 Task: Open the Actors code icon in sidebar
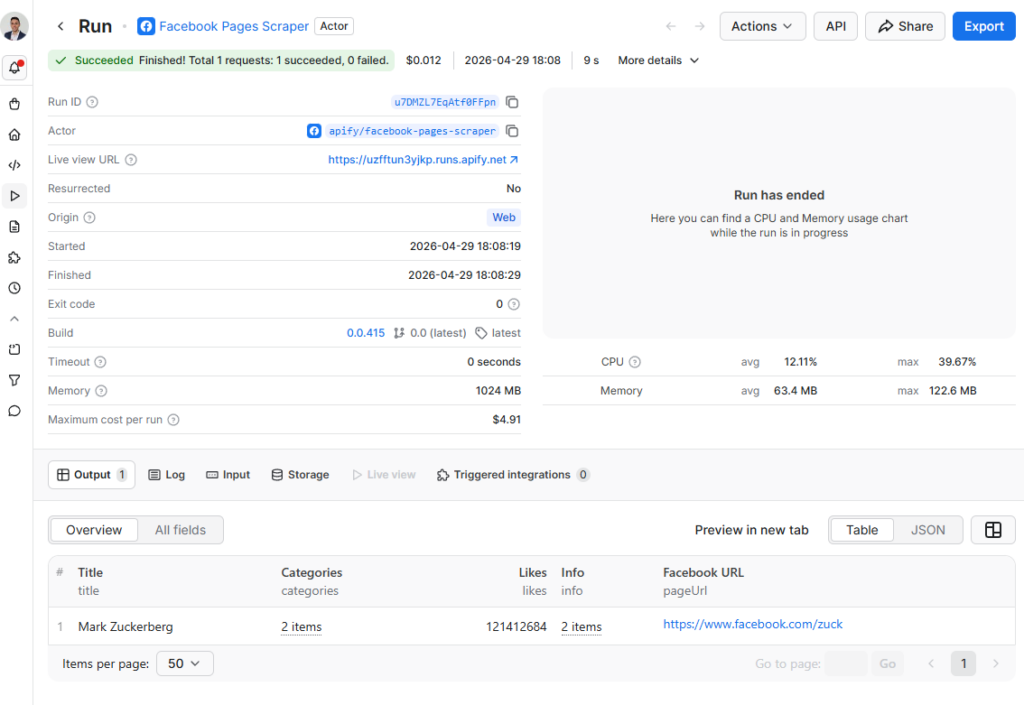tap(14, 165)
